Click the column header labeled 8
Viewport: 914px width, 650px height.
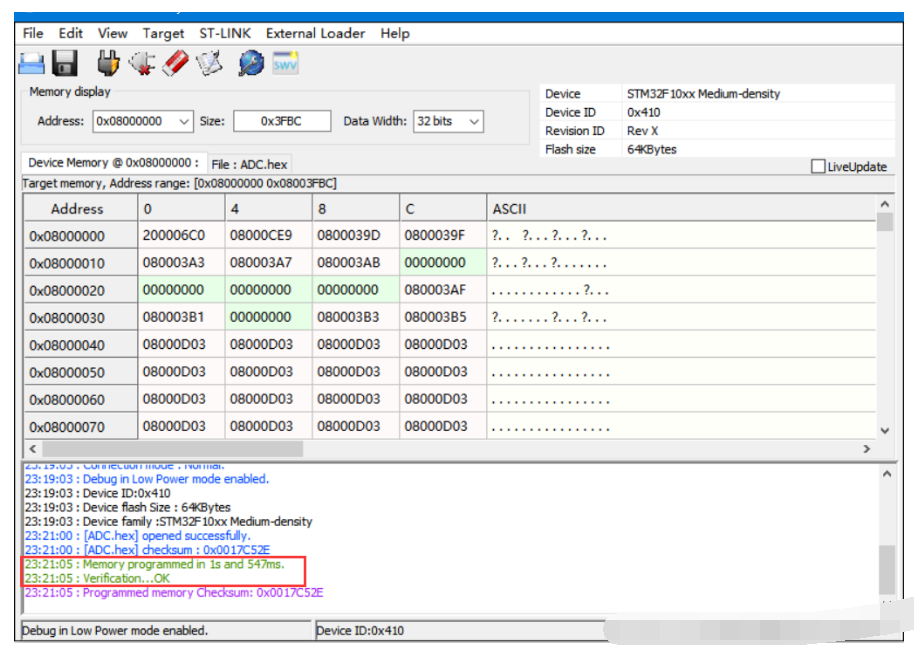pos(356,209)
